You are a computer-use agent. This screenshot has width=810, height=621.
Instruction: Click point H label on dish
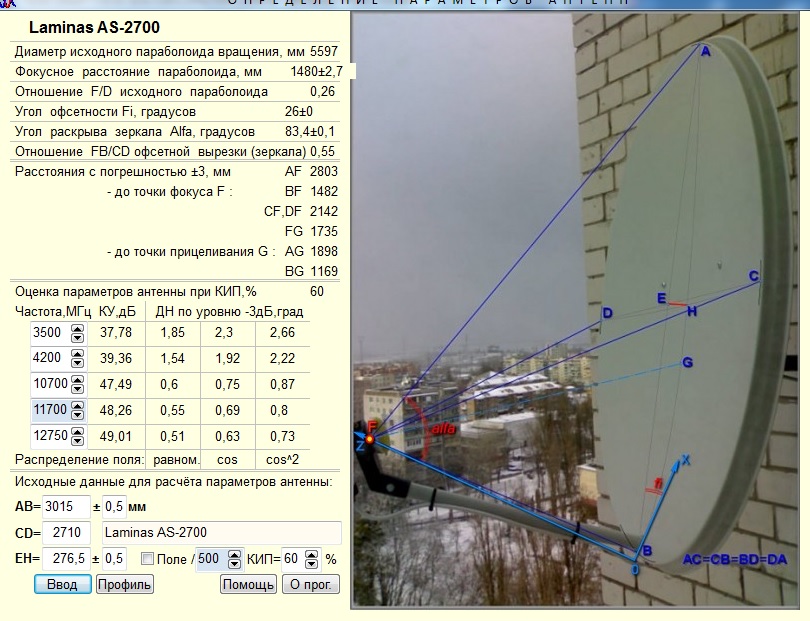692,312
